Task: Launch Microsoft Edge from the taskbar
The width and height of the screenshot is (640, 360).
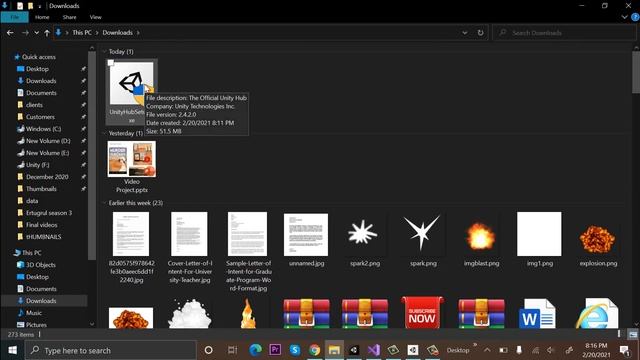Action: coord(255,350)
